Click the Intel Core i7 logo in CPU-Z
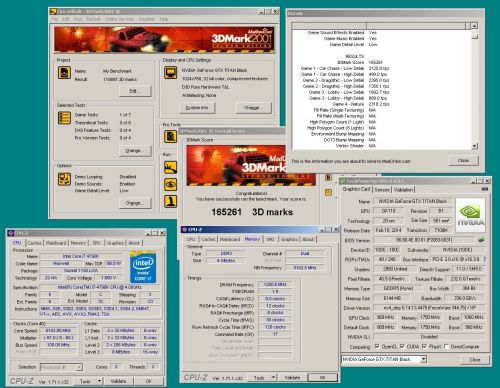This screenshot has width=500, height=388. tap(143, 267)
